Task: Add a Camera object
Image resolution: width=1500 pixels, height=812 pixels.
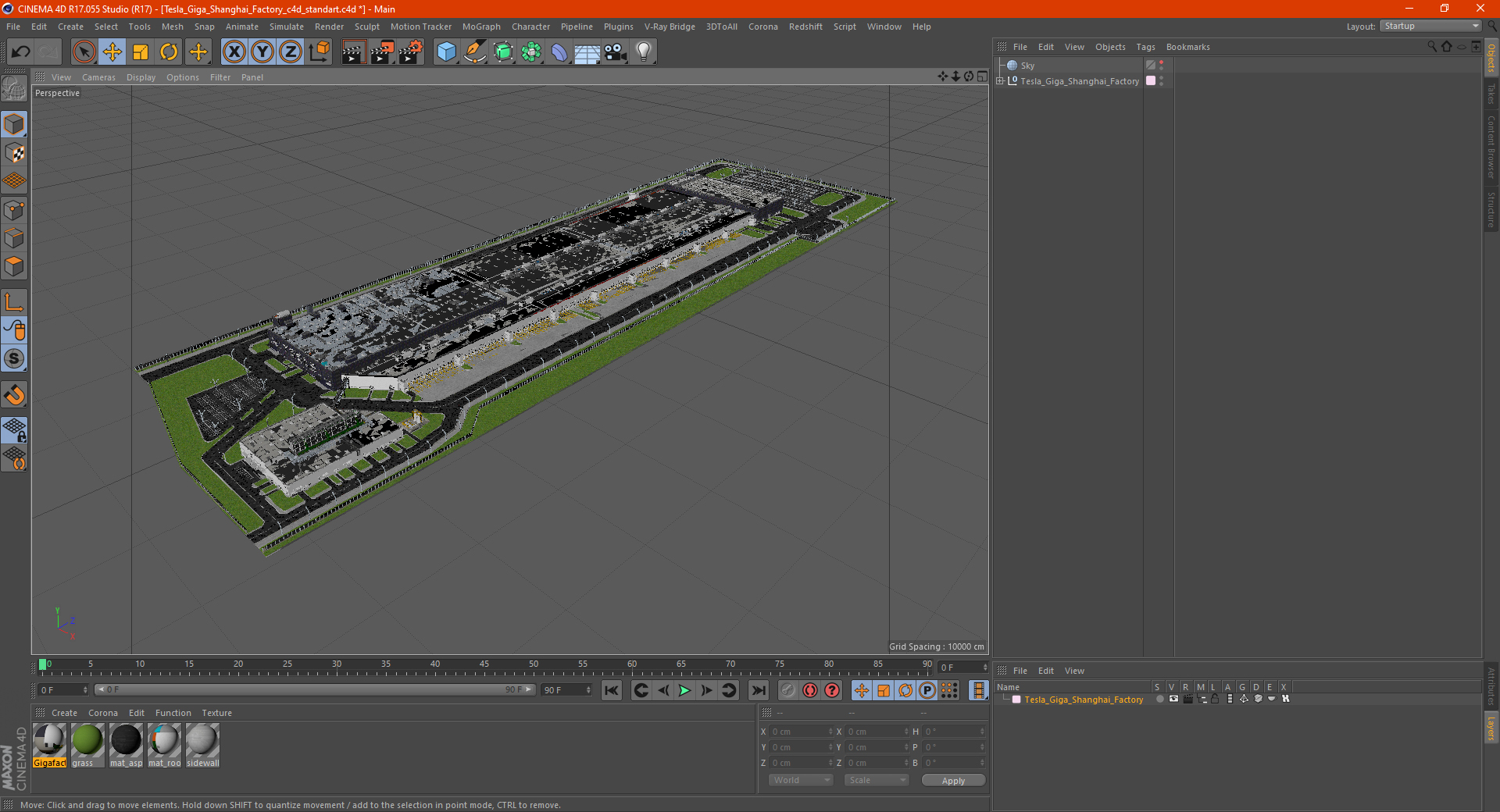Action: [x=616, y=52]
